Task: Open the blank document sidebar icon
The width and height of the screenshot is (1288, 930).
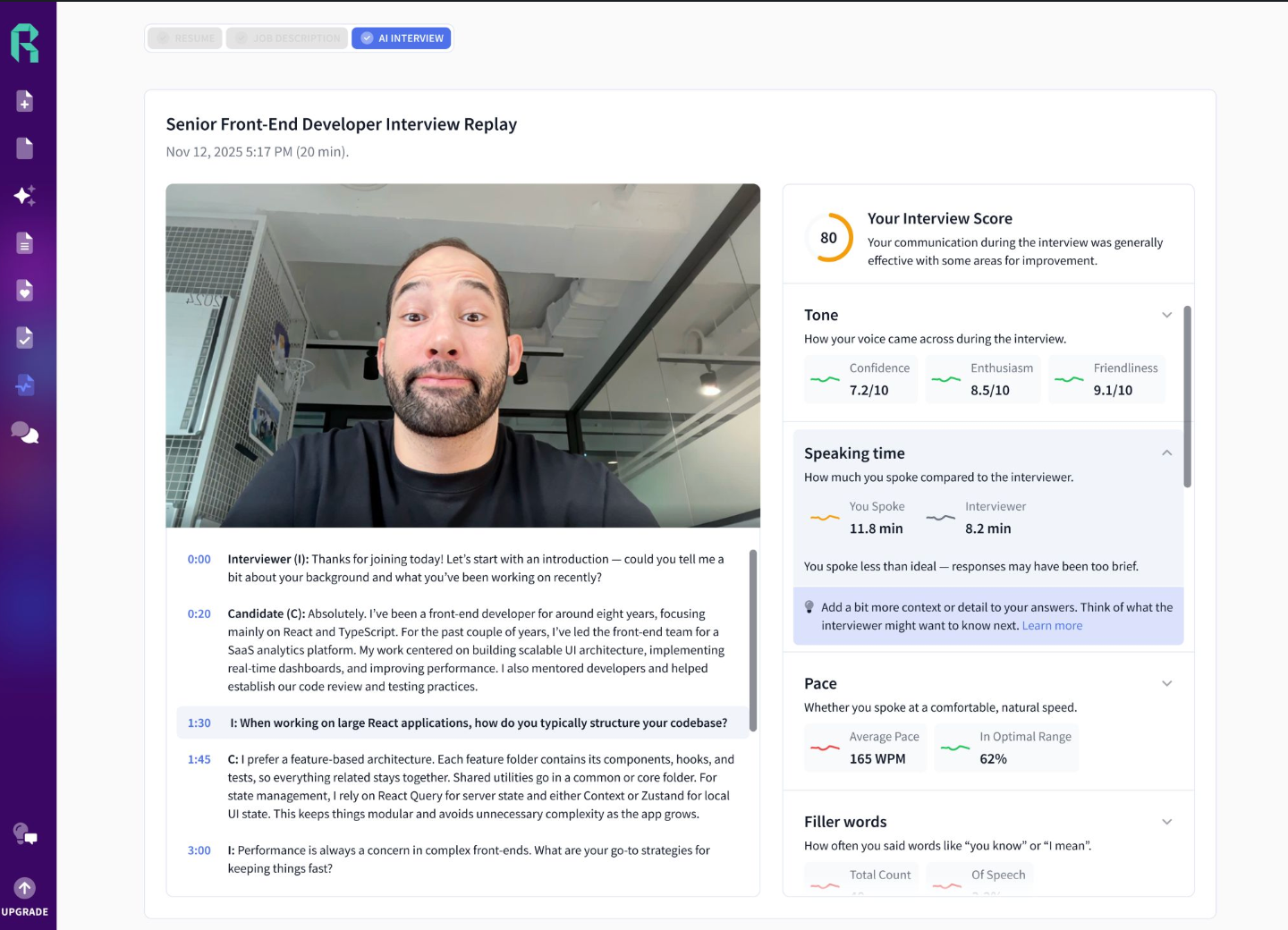Action: click(x=25, y=148)
